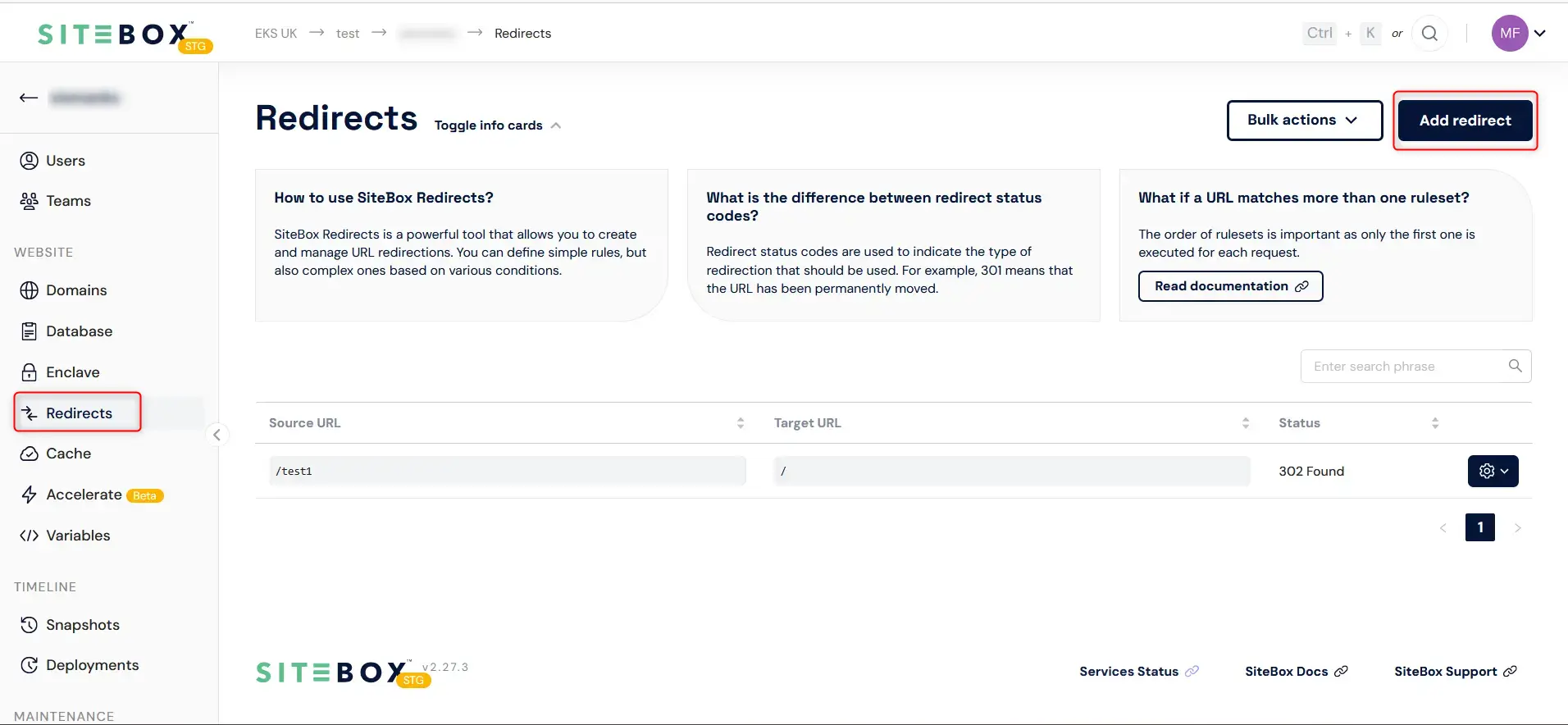Select page 1 in pagination
This screenshot has height=725, width=1568.
tap(1480, 527)
